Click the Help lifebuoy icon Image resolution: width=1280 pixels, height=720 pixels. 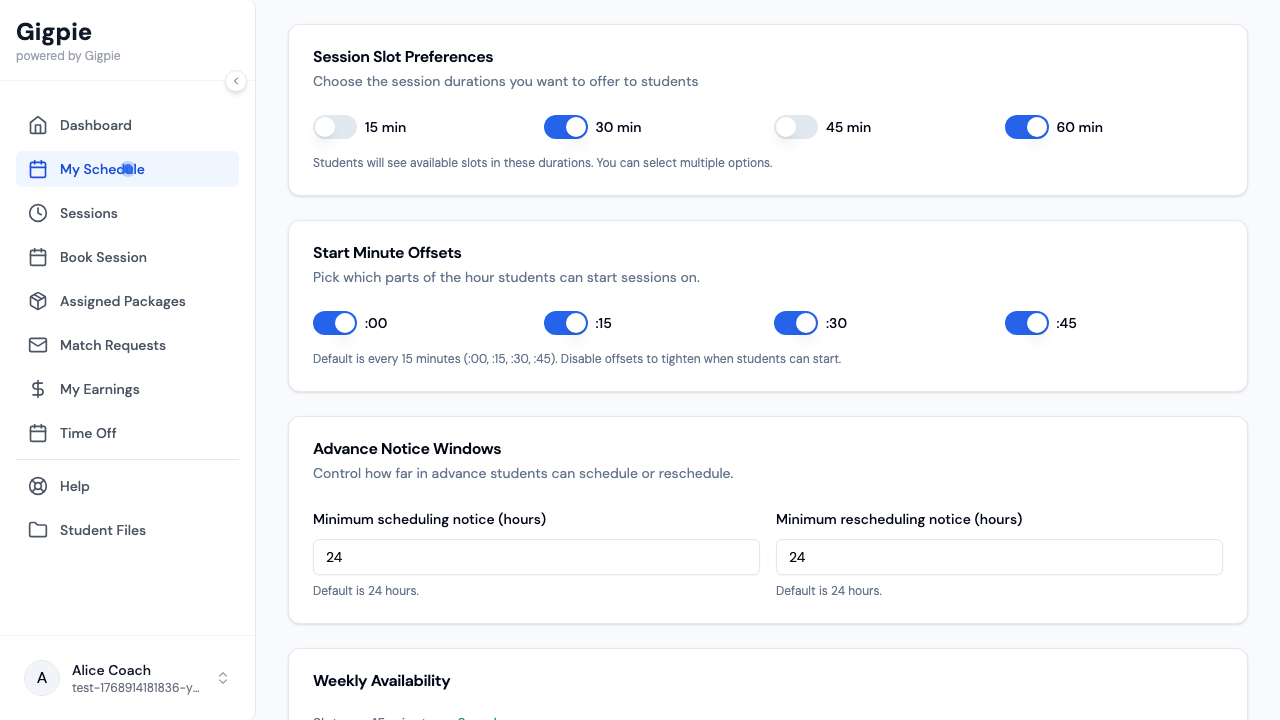click(38, 486)
